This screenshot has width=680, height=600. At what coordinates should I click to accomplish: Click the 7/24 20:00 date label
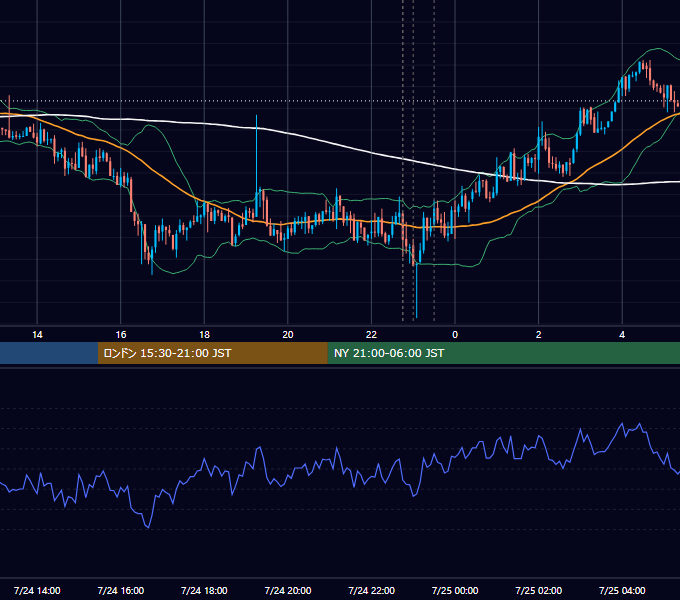tap(288, 590)
